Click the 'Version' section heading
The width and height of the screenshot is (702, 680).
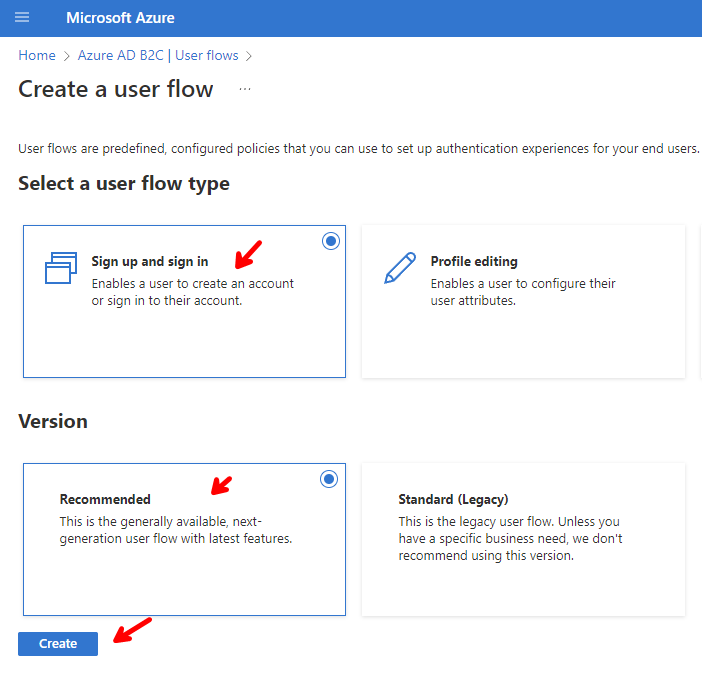click(53, 421)
